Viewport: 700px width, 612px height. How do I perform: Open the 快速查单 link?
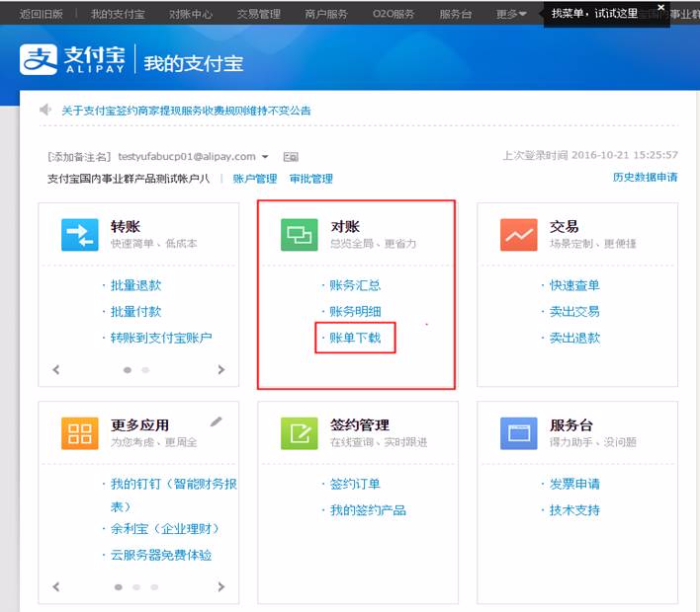click(575, 285)
